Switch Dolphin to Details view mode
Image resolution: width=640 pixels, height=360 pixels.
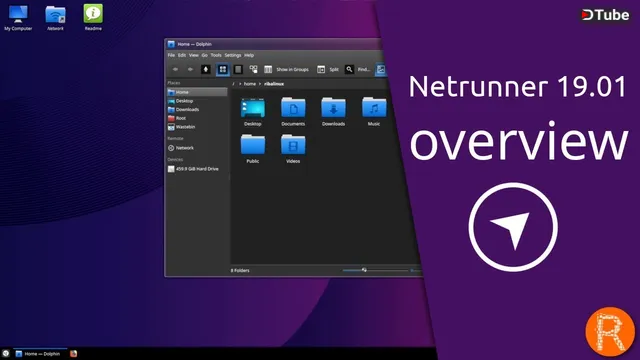pyautogui.click(x=253, y=69)
